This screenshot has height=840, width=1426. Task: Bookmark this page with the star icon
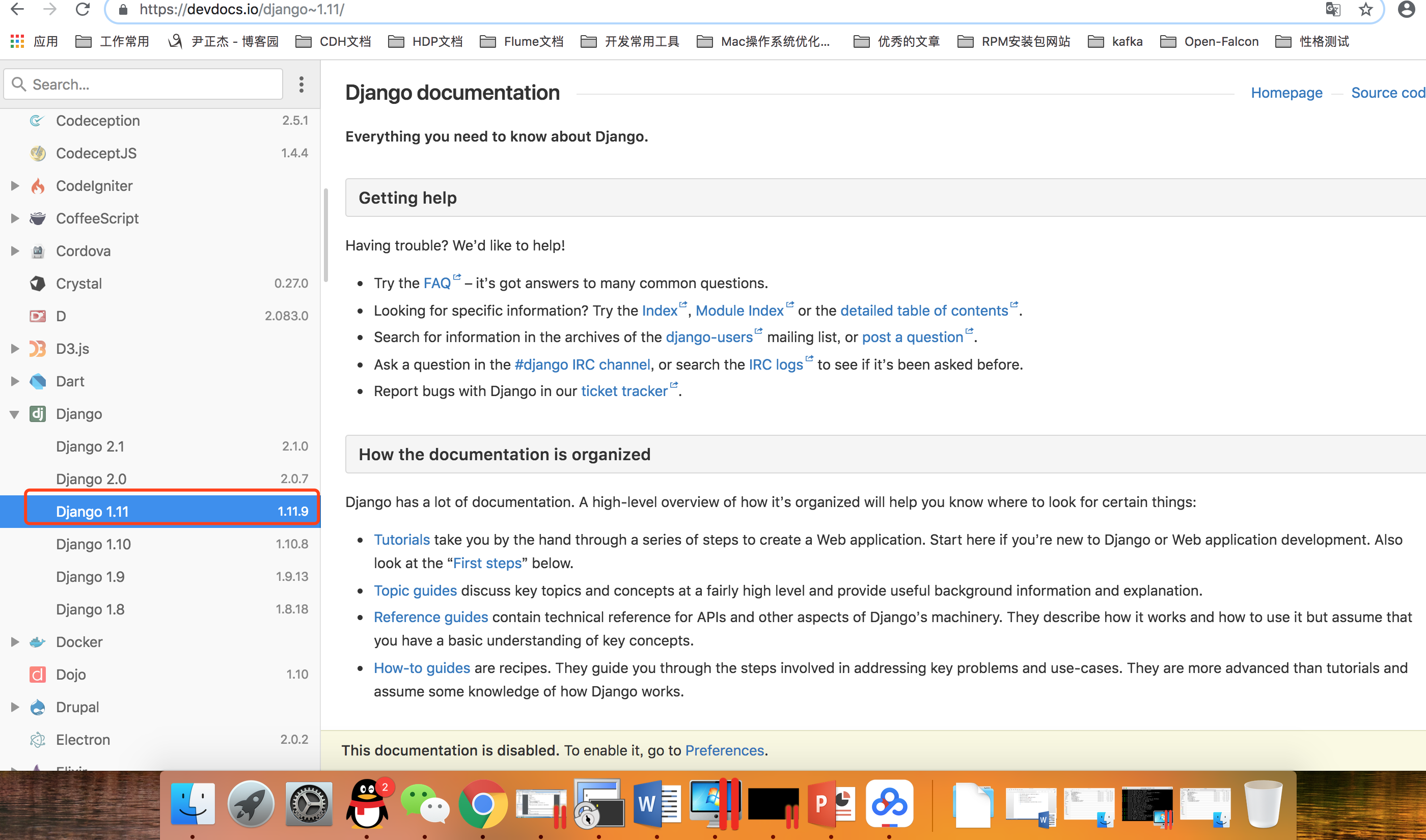[x=1365, y=9]
